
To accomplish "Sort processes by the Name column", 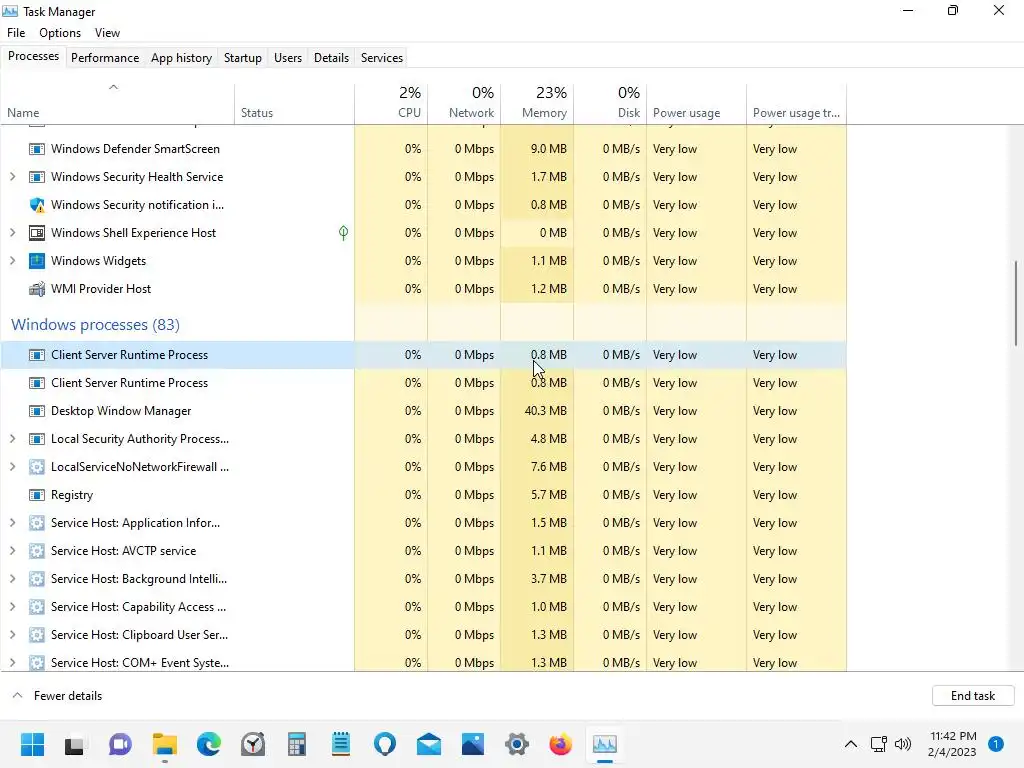I will pyautogui.click(x=118, y=104).
